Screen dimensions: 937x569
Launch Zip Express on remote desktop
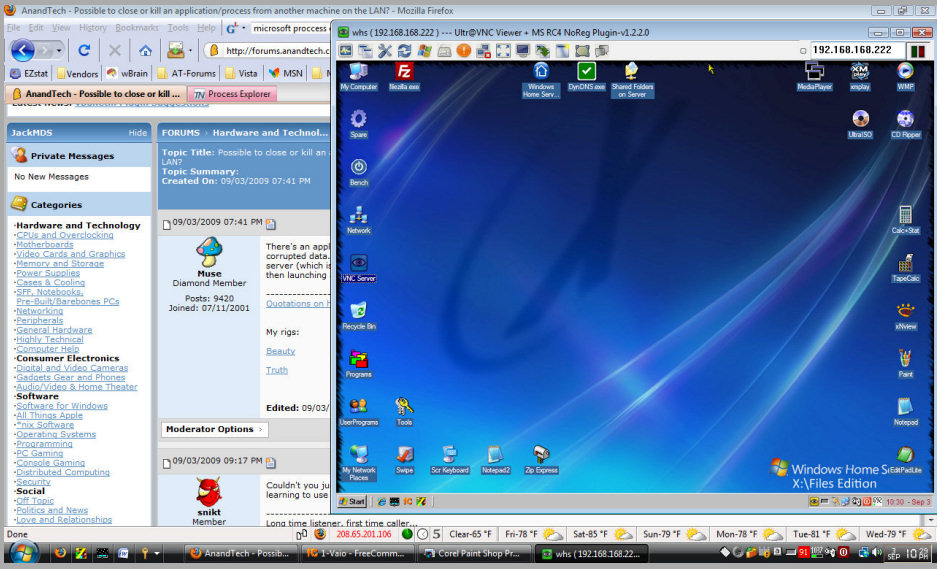[x=541, y=459]
